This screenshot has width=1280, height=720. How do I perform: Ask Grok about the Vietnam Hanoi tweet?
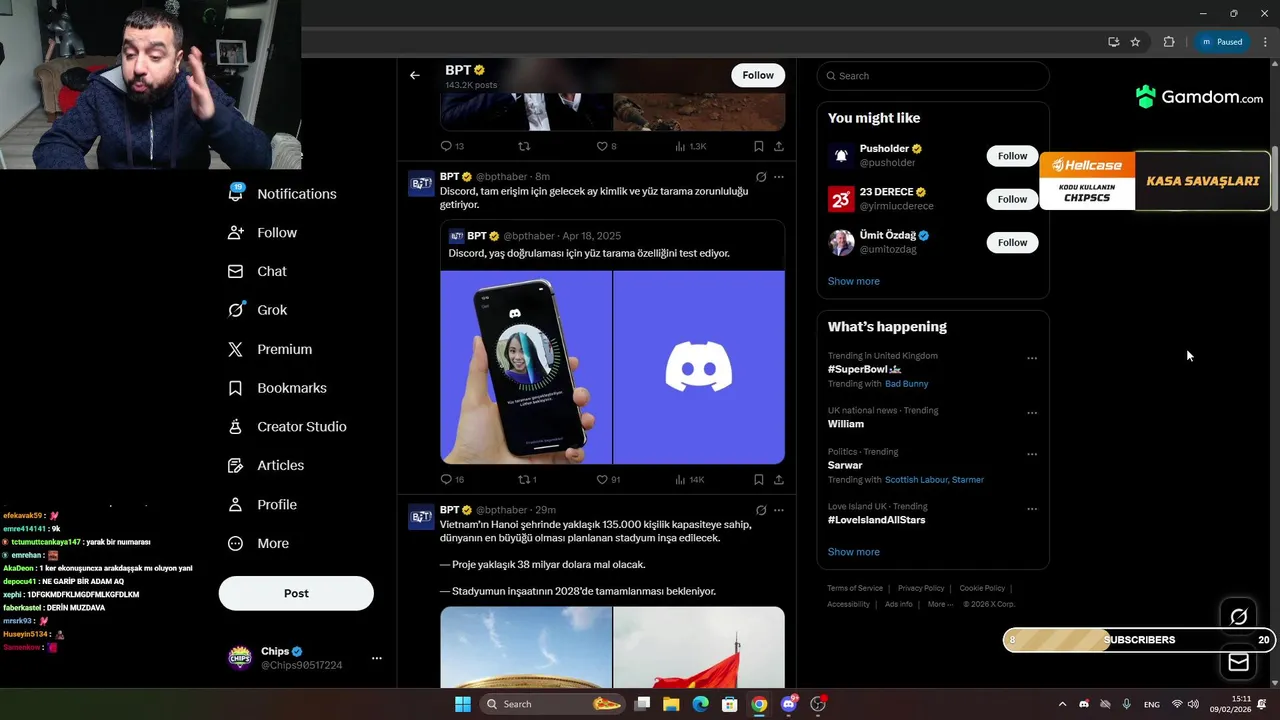pos(761,510)
